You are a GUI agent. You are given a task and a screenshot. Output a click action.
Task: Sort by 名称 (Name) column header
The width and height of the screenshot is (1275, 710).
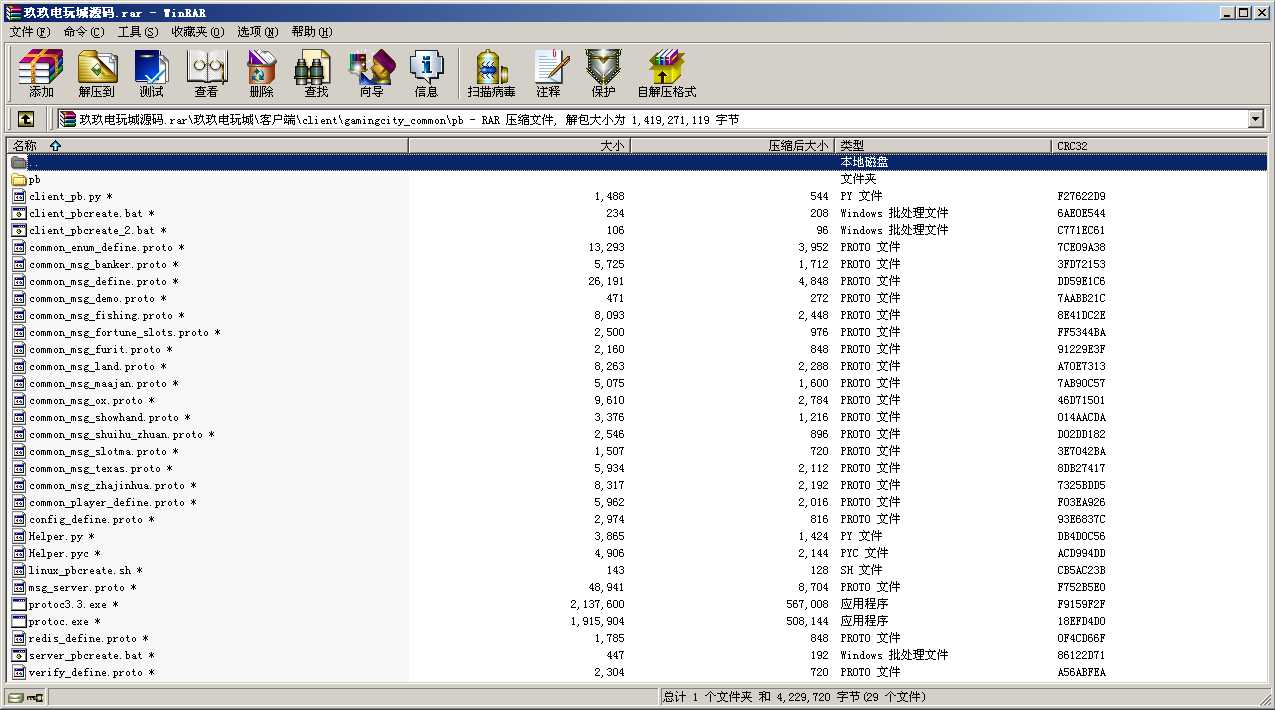click(208, 146)
